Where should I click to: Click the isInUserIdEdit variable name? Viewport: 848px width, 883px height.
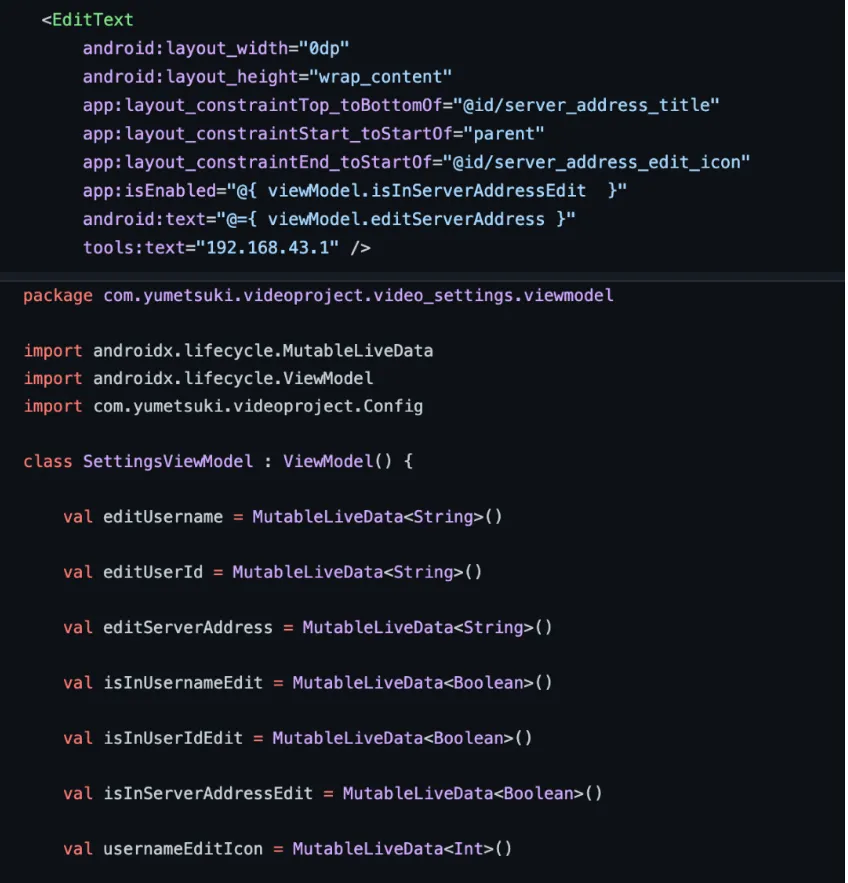click(x=173, y=738)
